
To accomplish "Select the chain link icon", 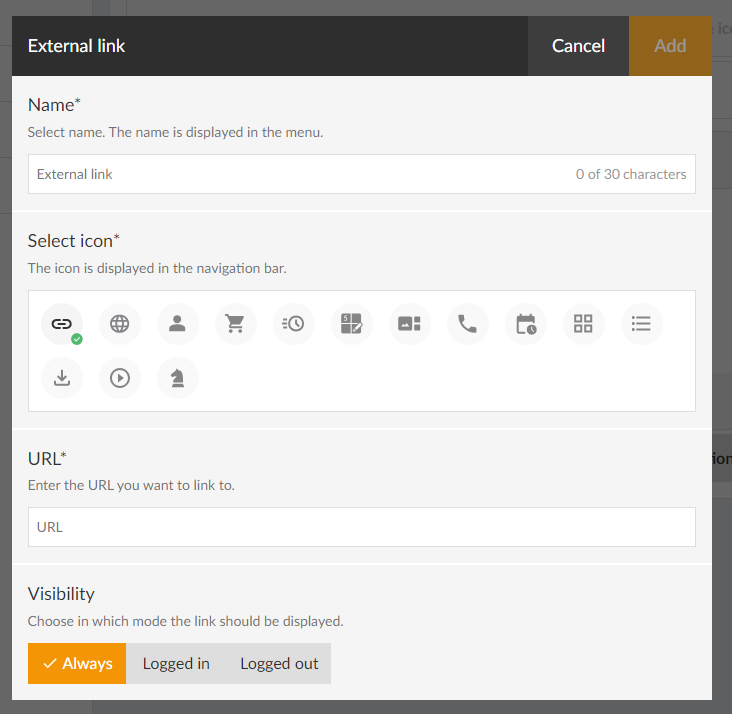I will (62, 324).
